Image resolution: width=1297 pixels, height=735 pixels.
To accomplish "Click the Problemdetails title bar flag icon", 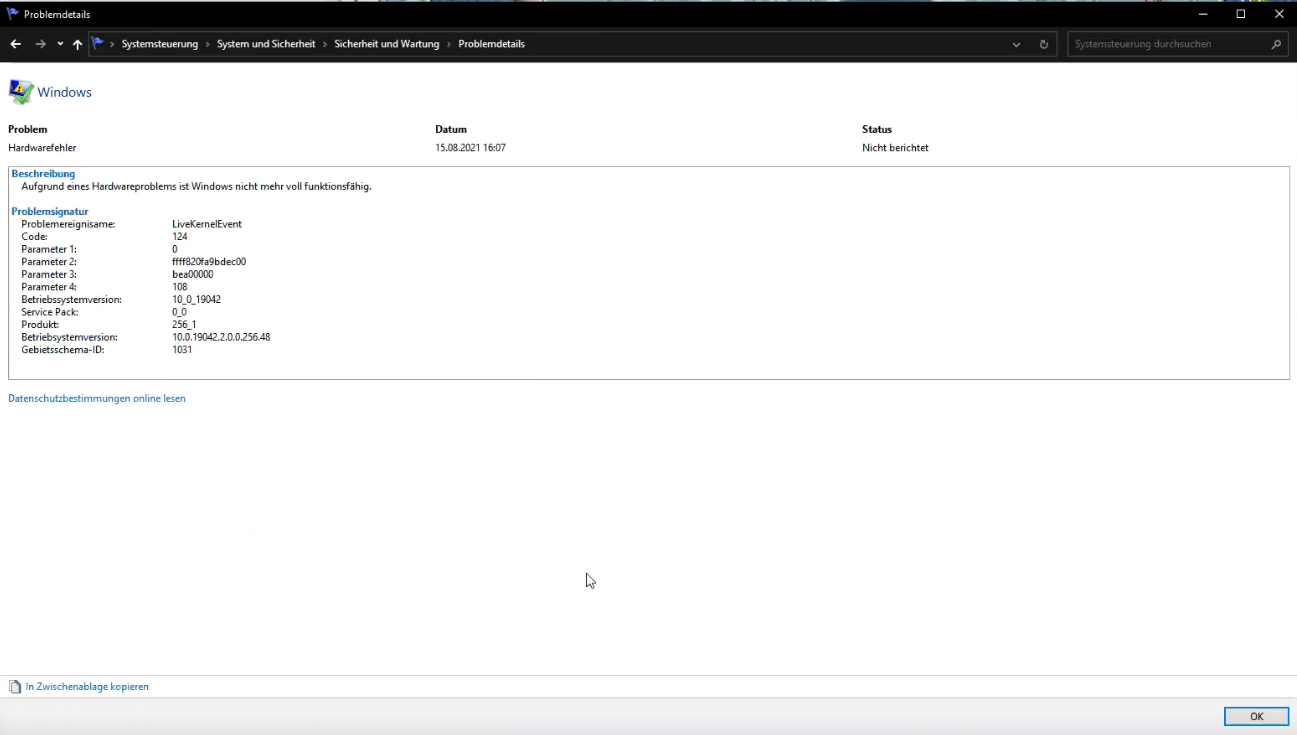I will click(13, 14).
